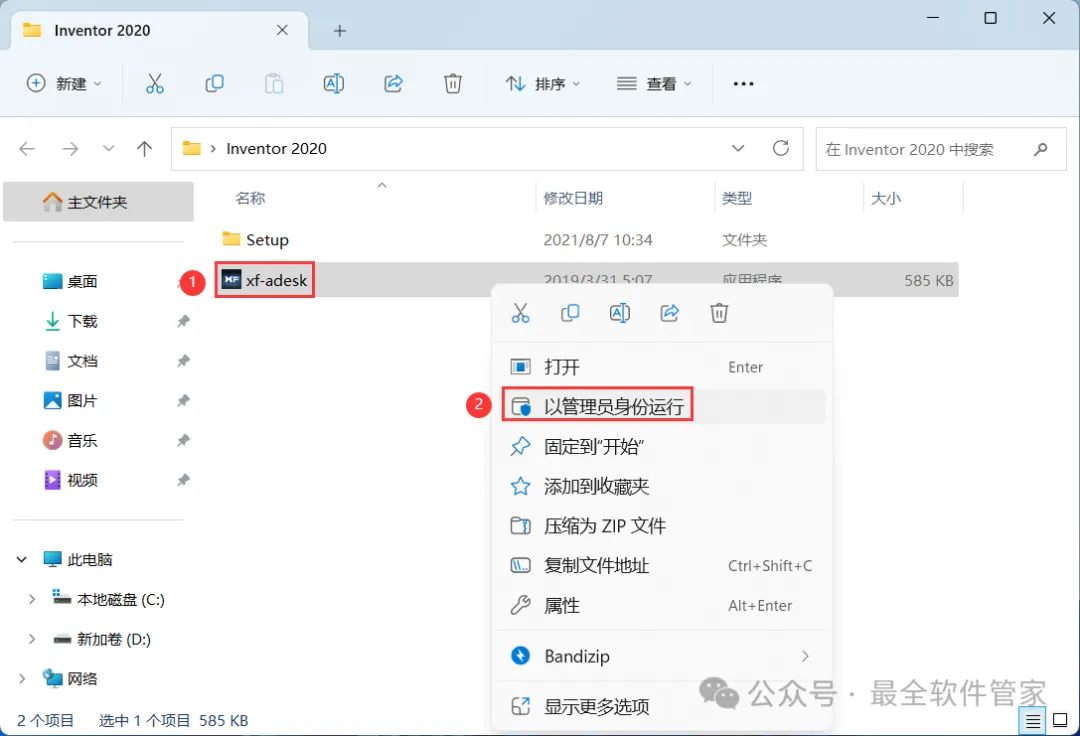Choose 压缩为 ZIP 文件
This screenshot has width=1080, height=736.
663,526
